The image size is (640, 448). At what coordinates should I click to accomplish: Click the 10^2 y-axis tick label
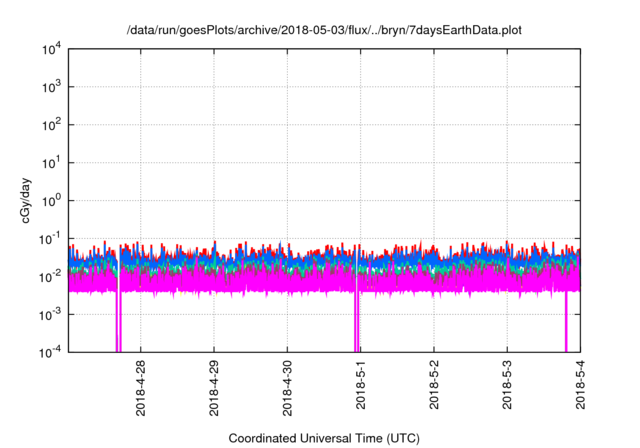(52, 125)
